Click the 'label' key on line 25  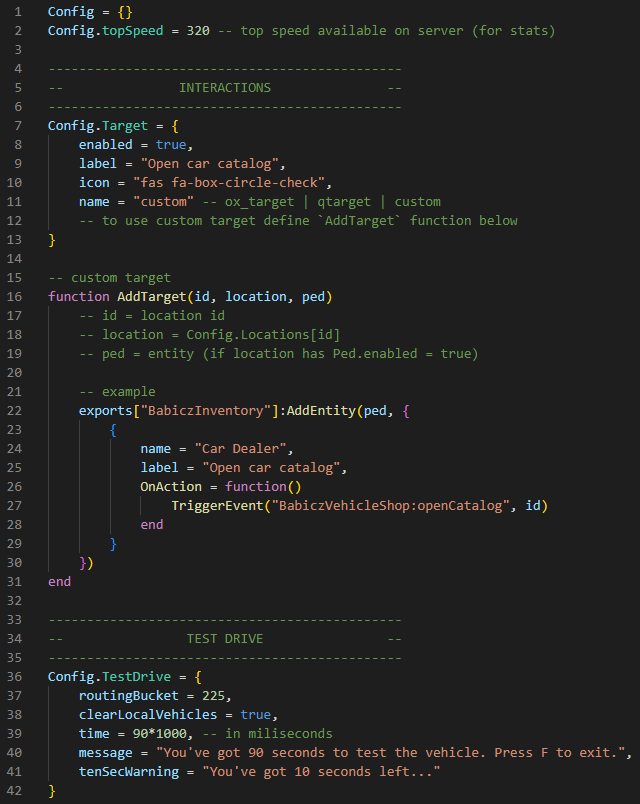159,468
